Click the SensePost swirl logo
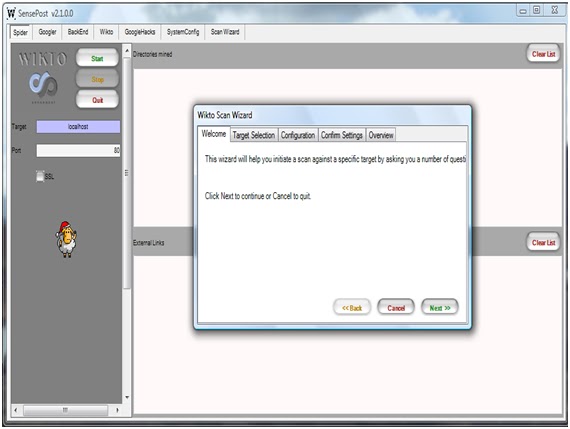This screenshot has height=429, width=570. coord(43,85)
